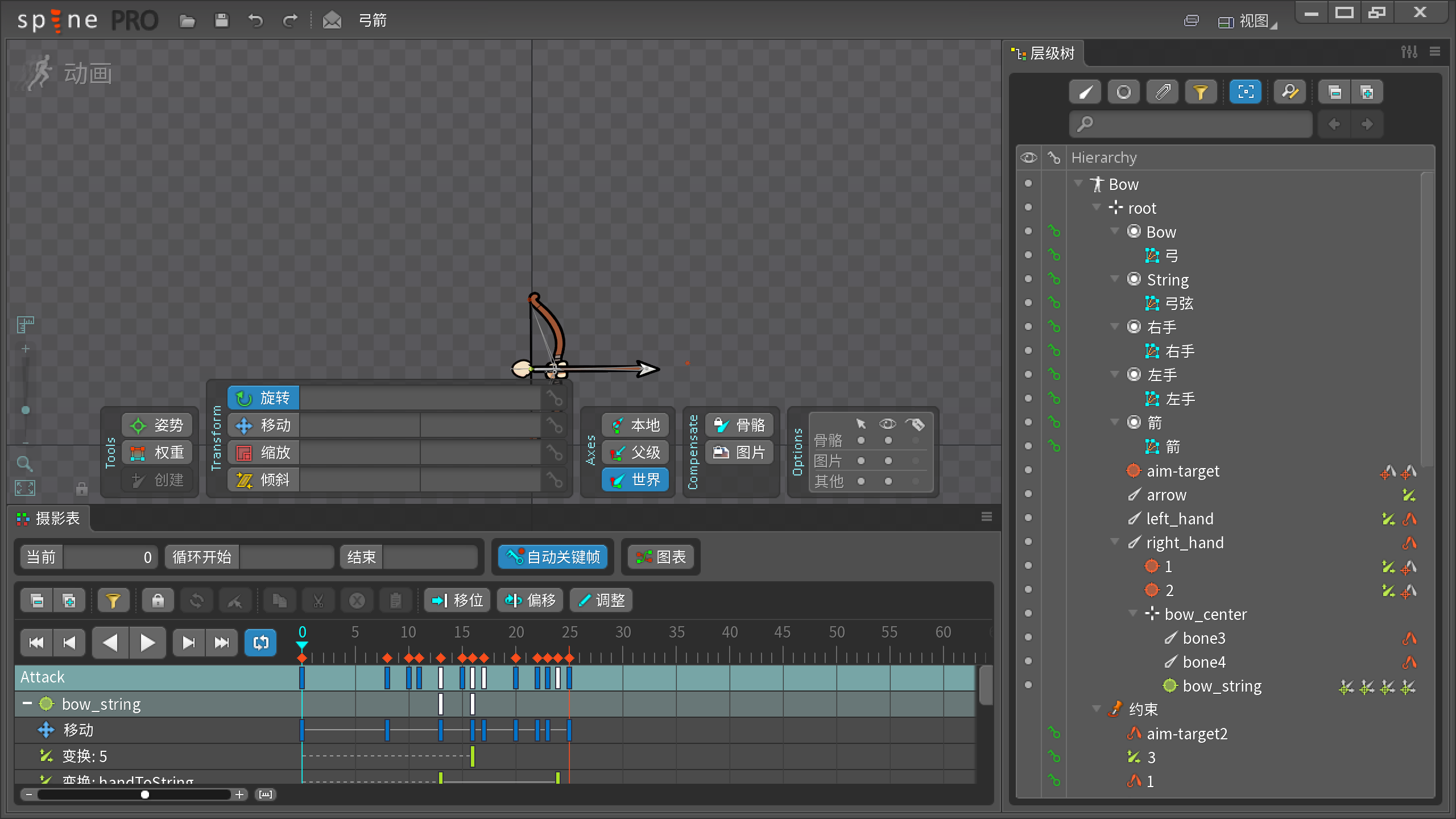Screen dimensions: 1456x819
Task: Select the 缩放 scale tool
Action: pos(263,453)
